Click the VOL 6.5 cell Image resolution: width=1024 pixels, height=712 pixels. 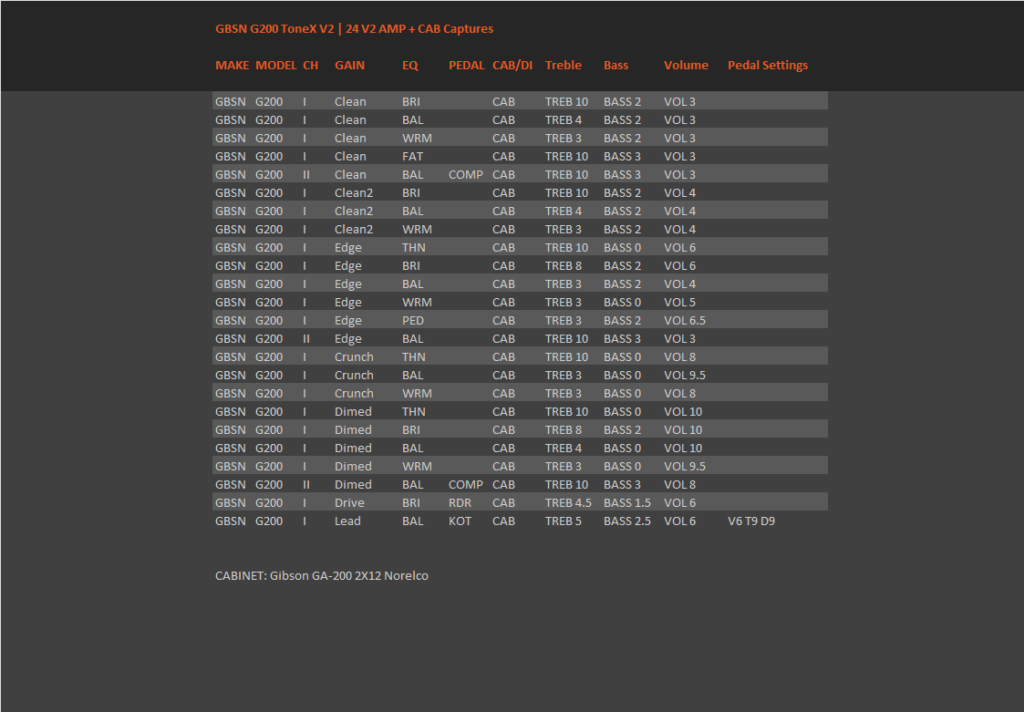point(684,321)
